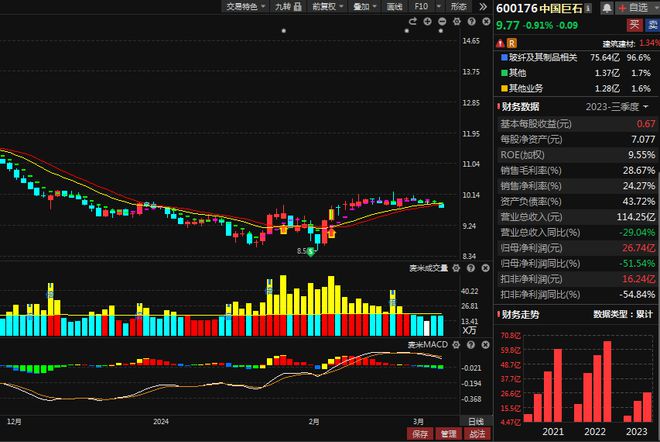Open settings gear for 麦米MACD
The image size is (660, 442).
[x=456, y=345]
